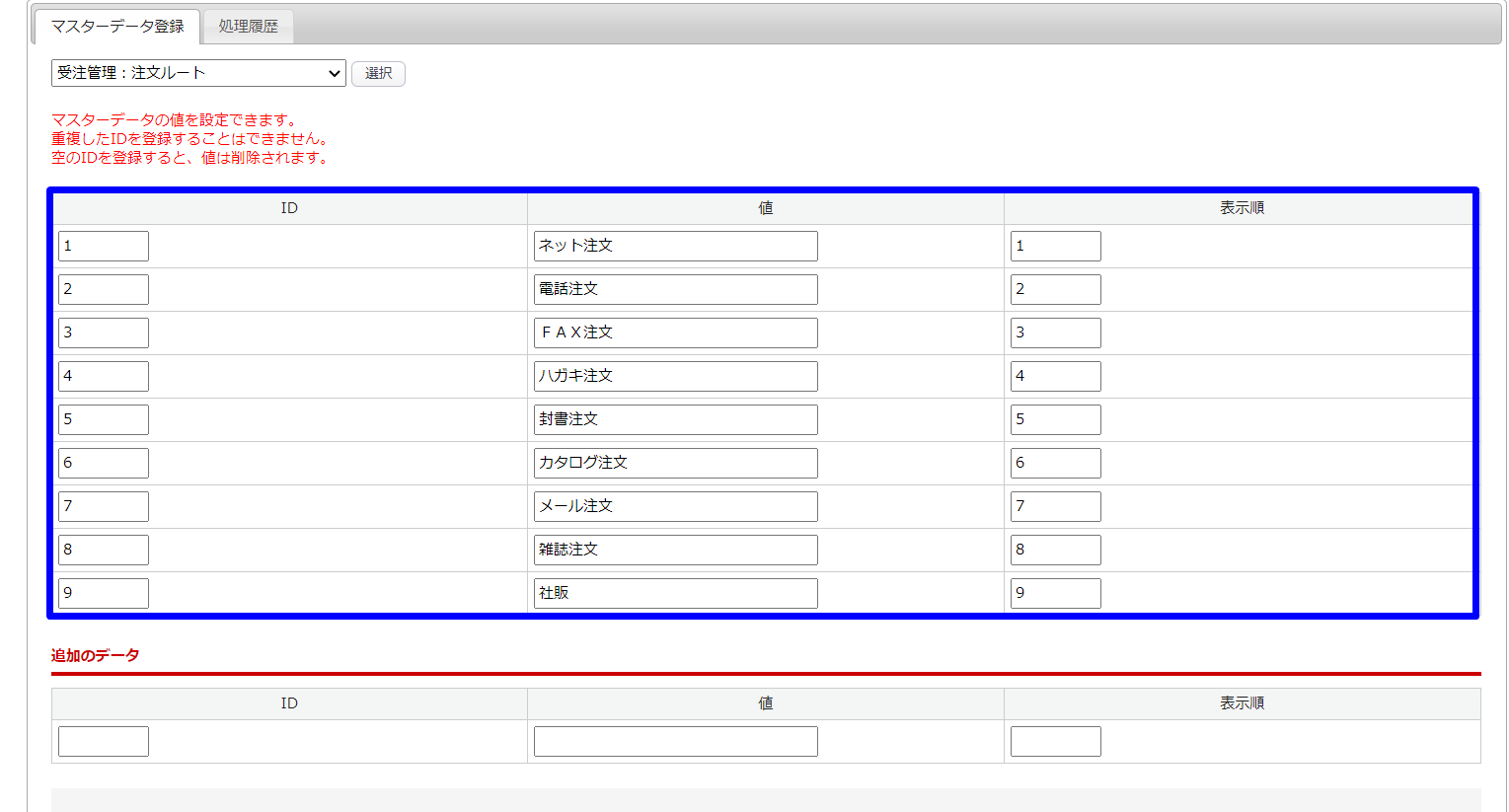
Task: Edit the ネット注文 value field
Action: pyautogui.click(x=675, y=247)
